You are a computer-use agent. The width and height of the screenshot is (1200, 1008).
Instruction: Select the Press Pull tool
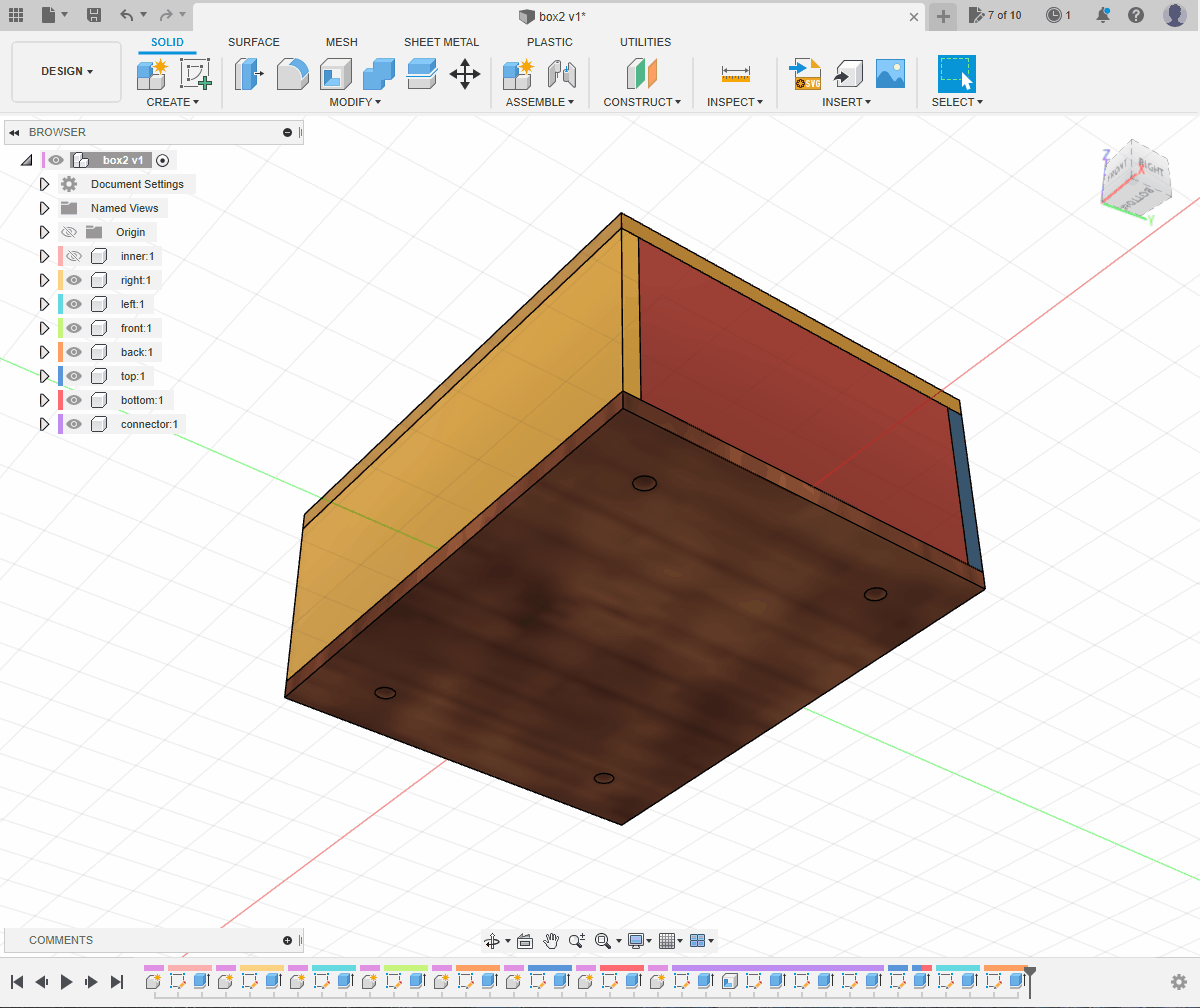point(249,74)
